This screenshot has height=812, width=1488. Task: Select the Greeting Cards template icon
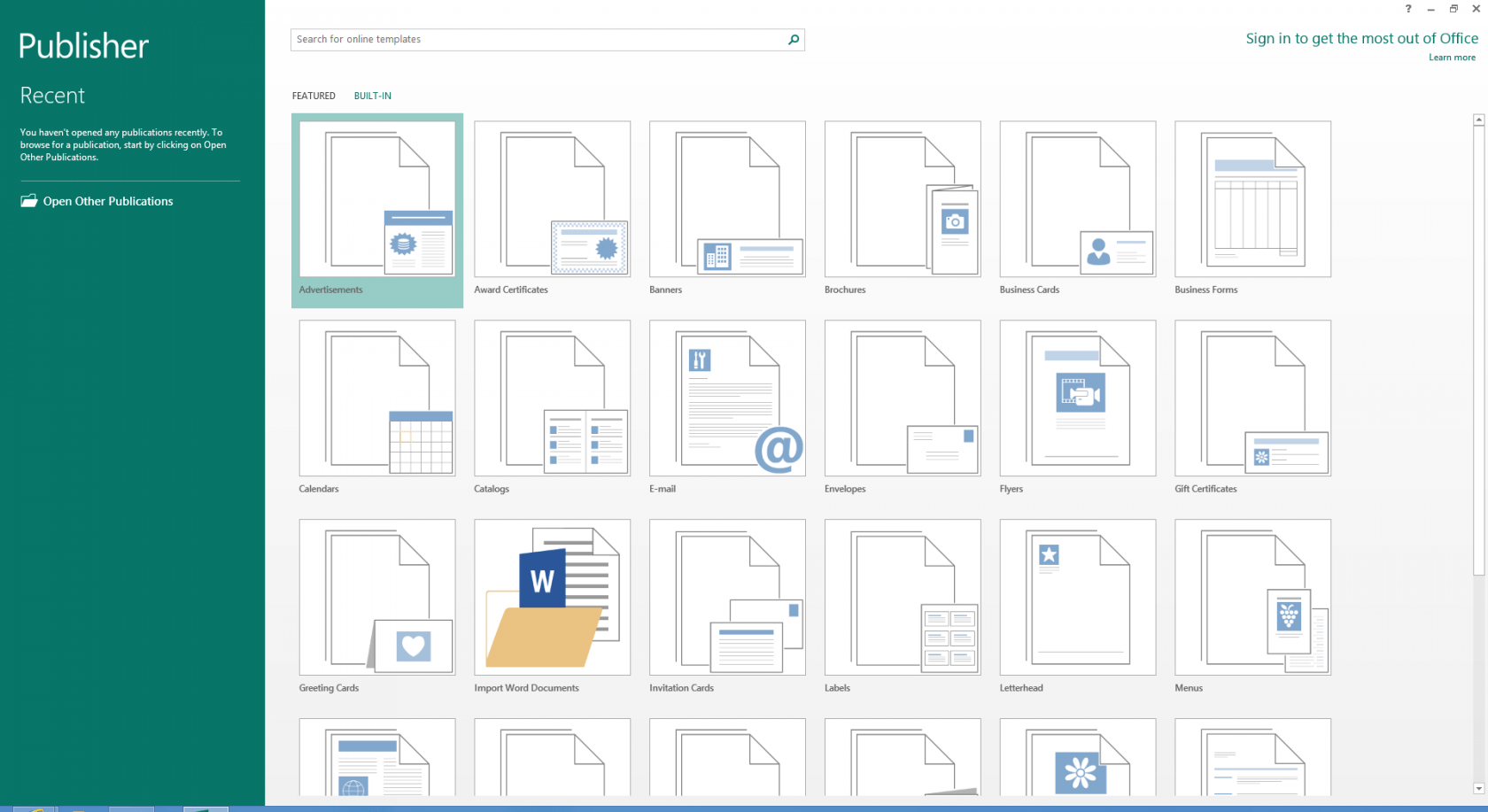(x=377, y=598)
